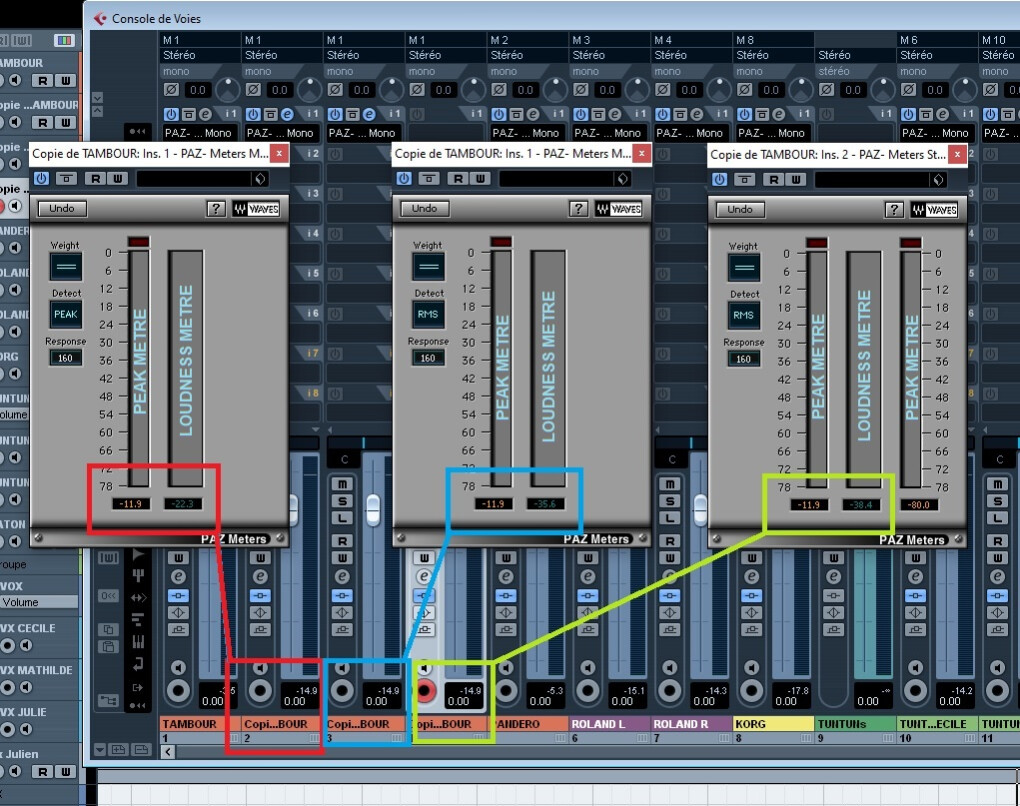1020x806 pixels.
Task: Open KORG channel edit settings (e button)
Action: (751, 576)
